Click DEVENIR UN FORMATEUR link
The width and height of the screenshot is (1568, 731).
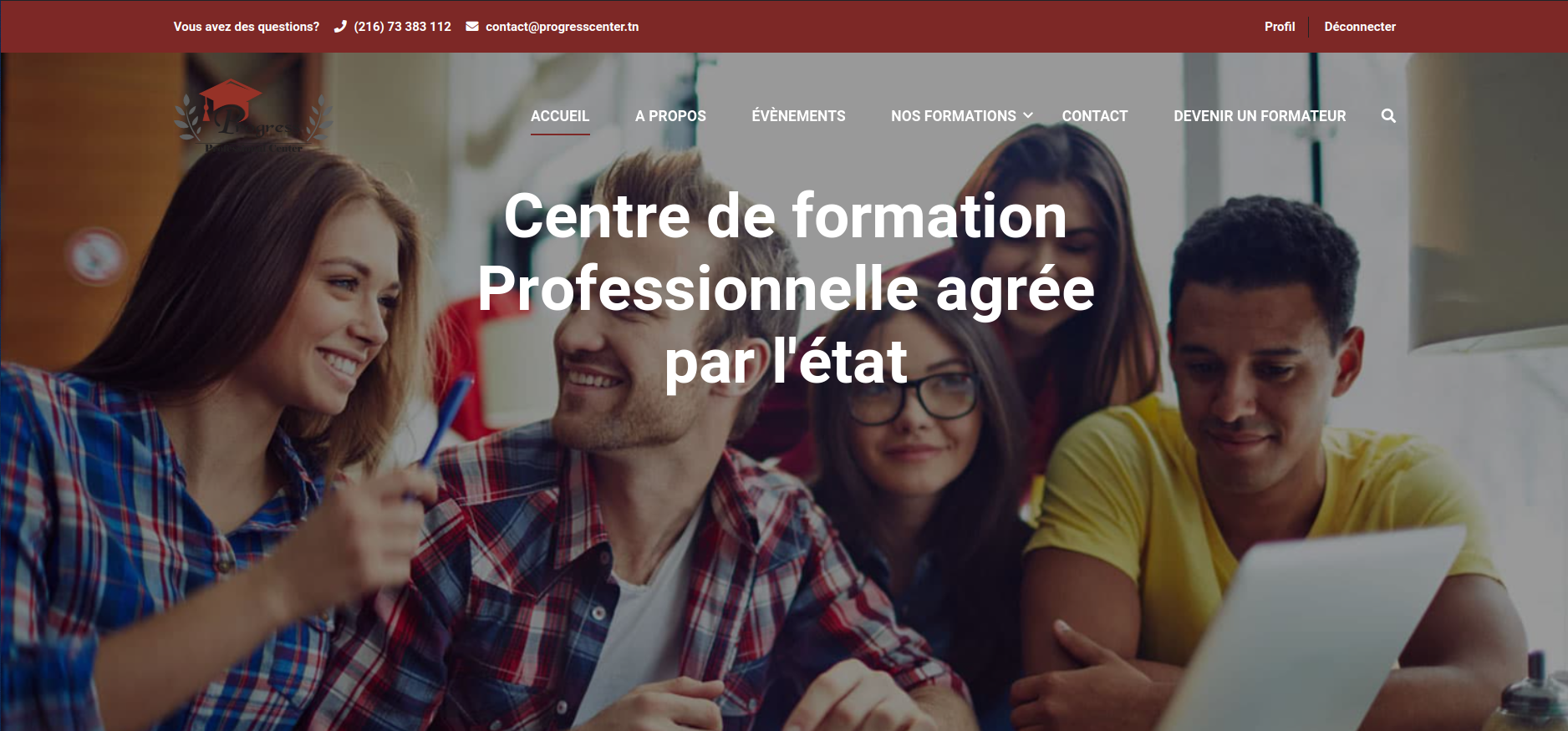pos(1260,116)
